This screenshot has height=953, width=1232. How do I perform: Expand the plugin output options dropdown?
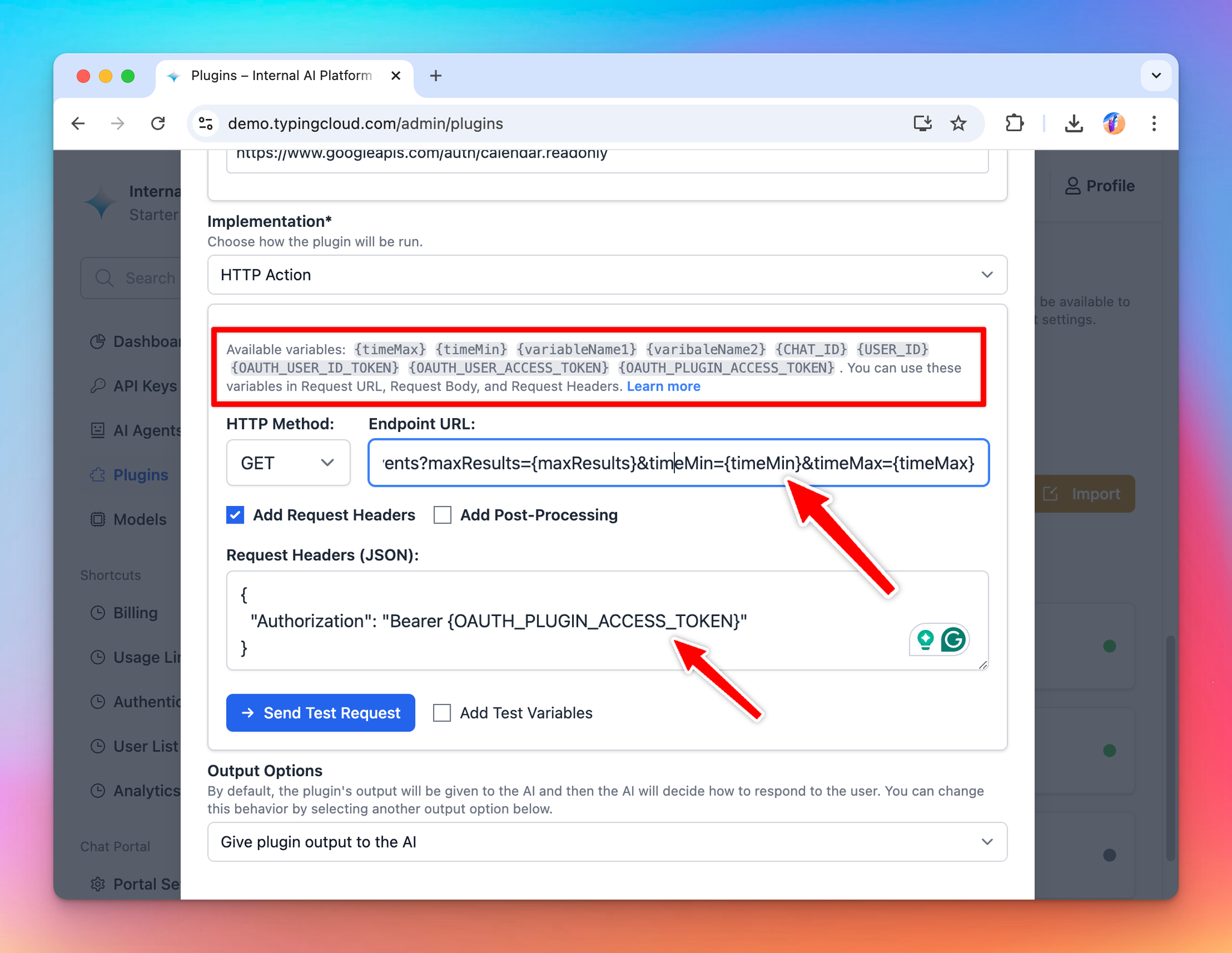click(x=607, y=842)
